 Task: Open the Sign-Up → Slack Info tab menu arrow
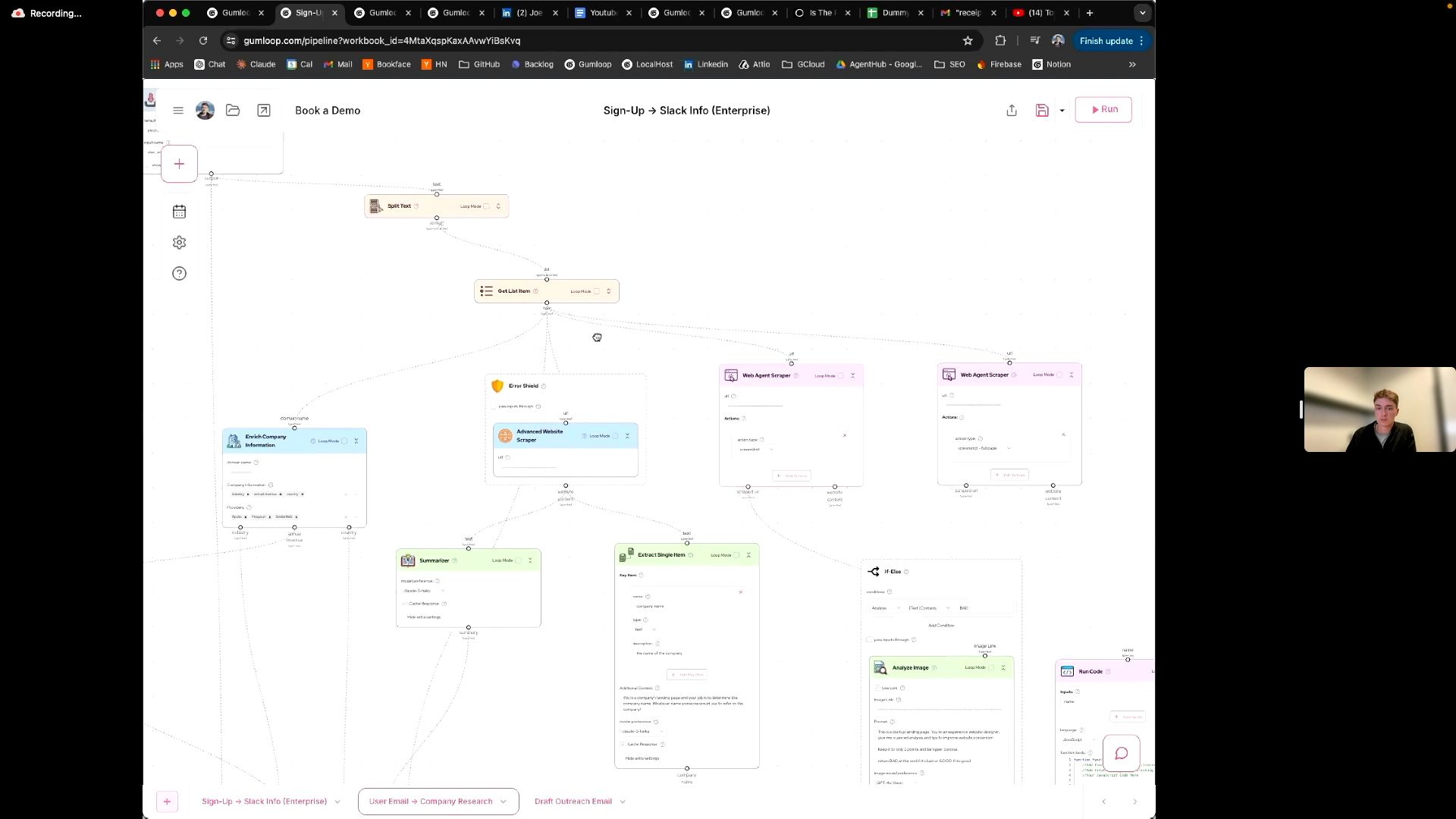point(337,802)
